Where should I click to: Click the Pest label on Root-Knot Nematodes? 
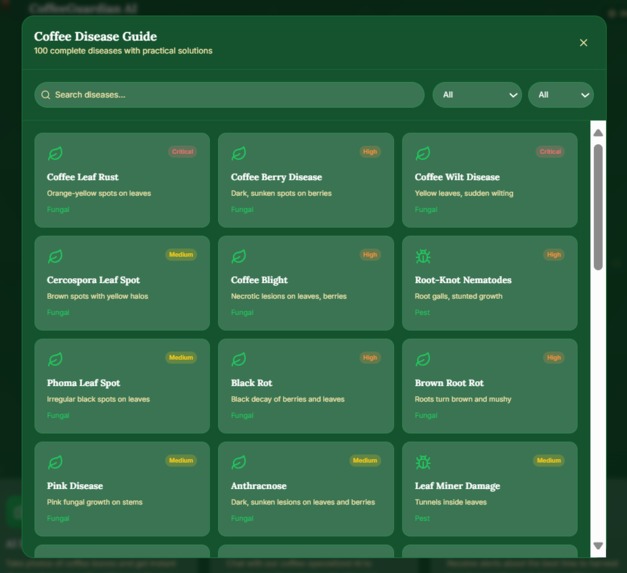422,313
